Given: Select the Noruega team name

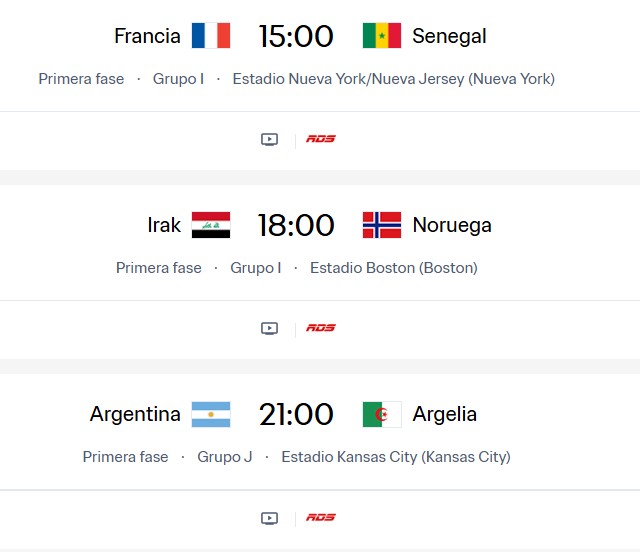Looking at the screenshot, I should (452, 225).
